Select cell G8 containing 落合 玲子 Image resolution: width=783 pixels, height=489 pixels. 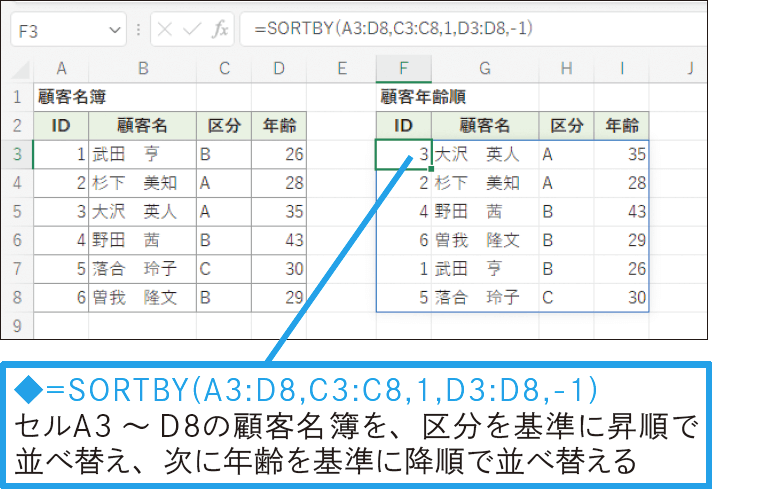(485, 298)
